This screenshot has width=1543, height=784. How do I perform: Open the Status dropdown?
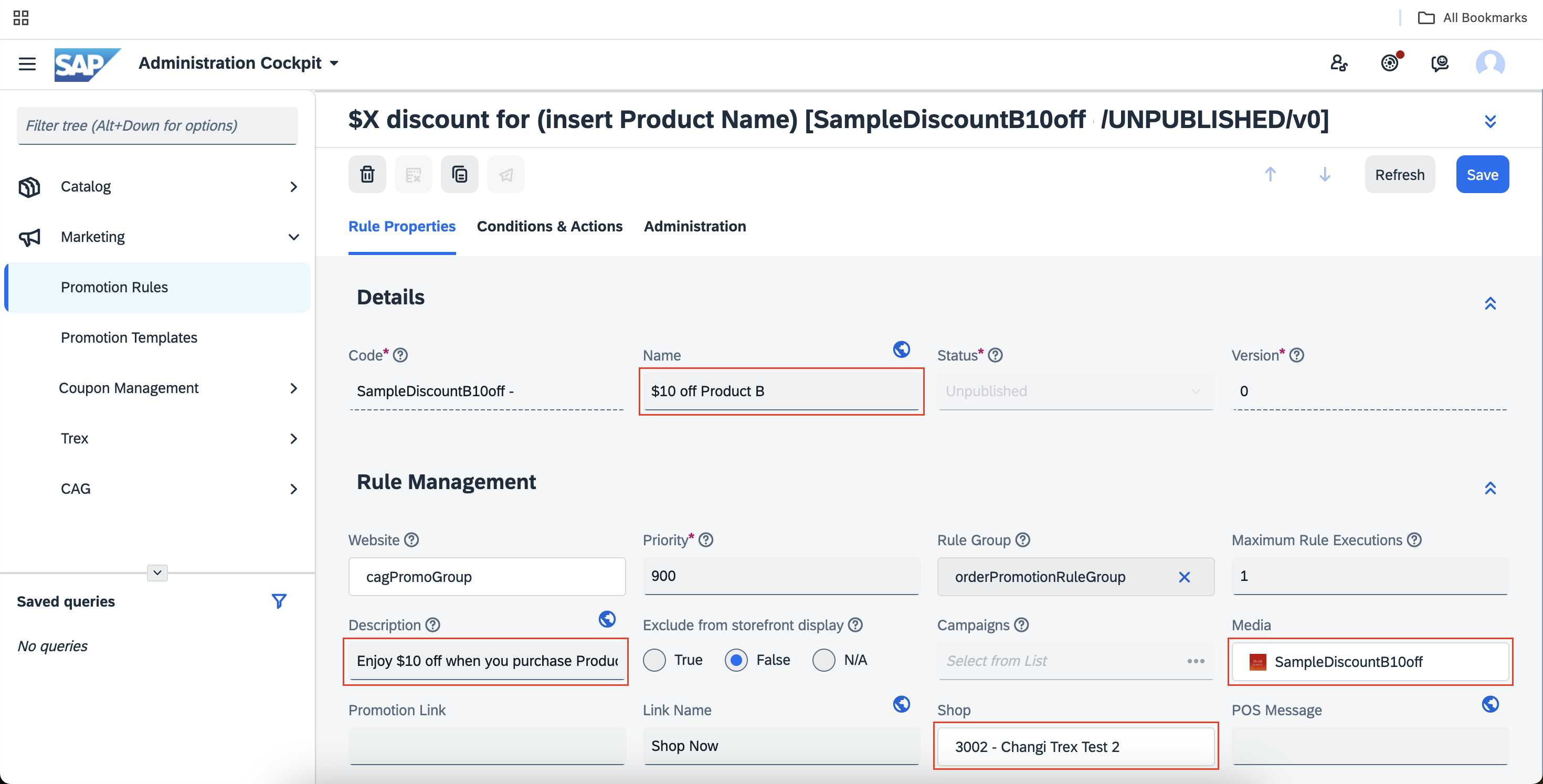click(1076, 391)
